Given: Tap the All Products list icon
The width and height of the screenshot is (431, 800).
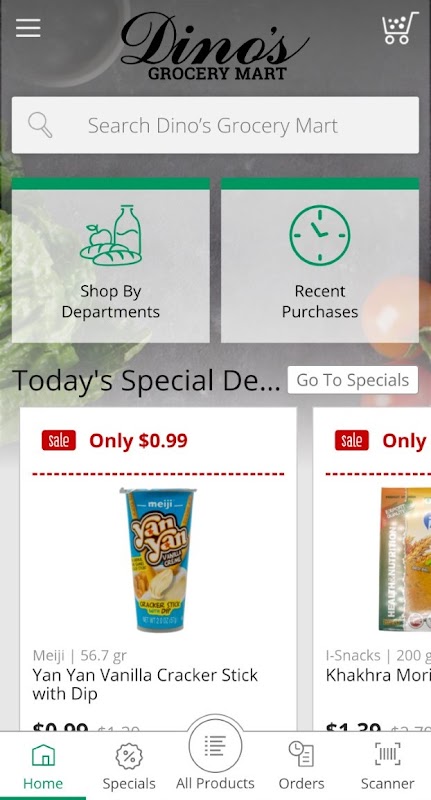Looking at the screenshot, I should pyautogui.click(x=215, y=746).
